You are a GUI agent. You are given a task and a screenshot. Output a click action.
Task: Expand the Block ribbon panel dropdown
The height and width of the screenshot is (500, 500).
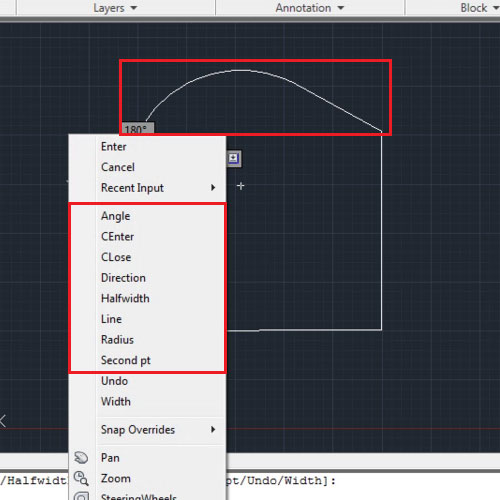click(x=479, y=8)
